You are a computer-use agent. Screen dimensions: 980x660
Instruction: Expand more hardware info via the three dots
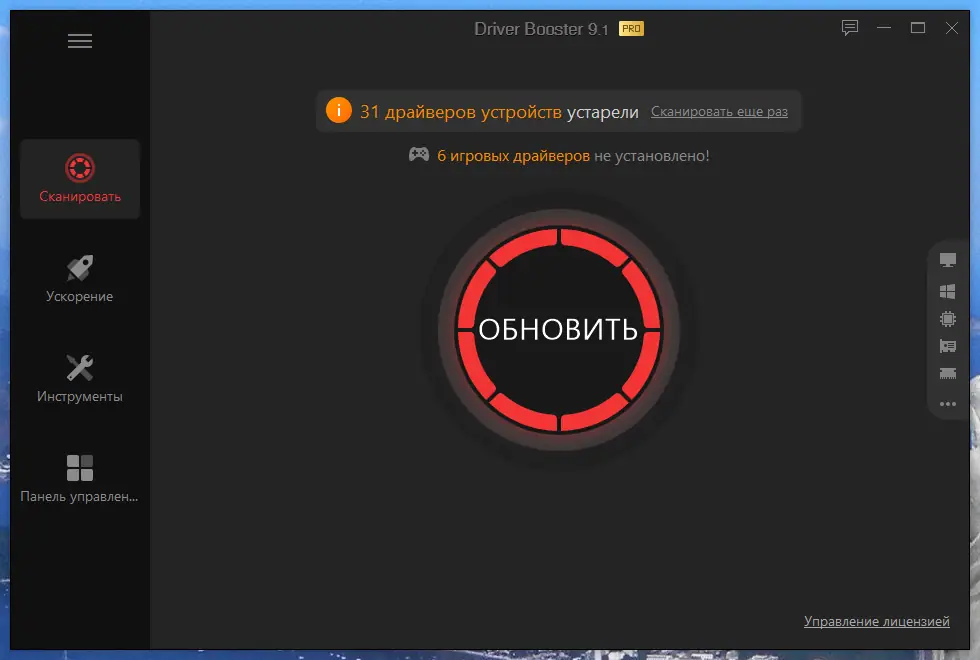point(948,404)
